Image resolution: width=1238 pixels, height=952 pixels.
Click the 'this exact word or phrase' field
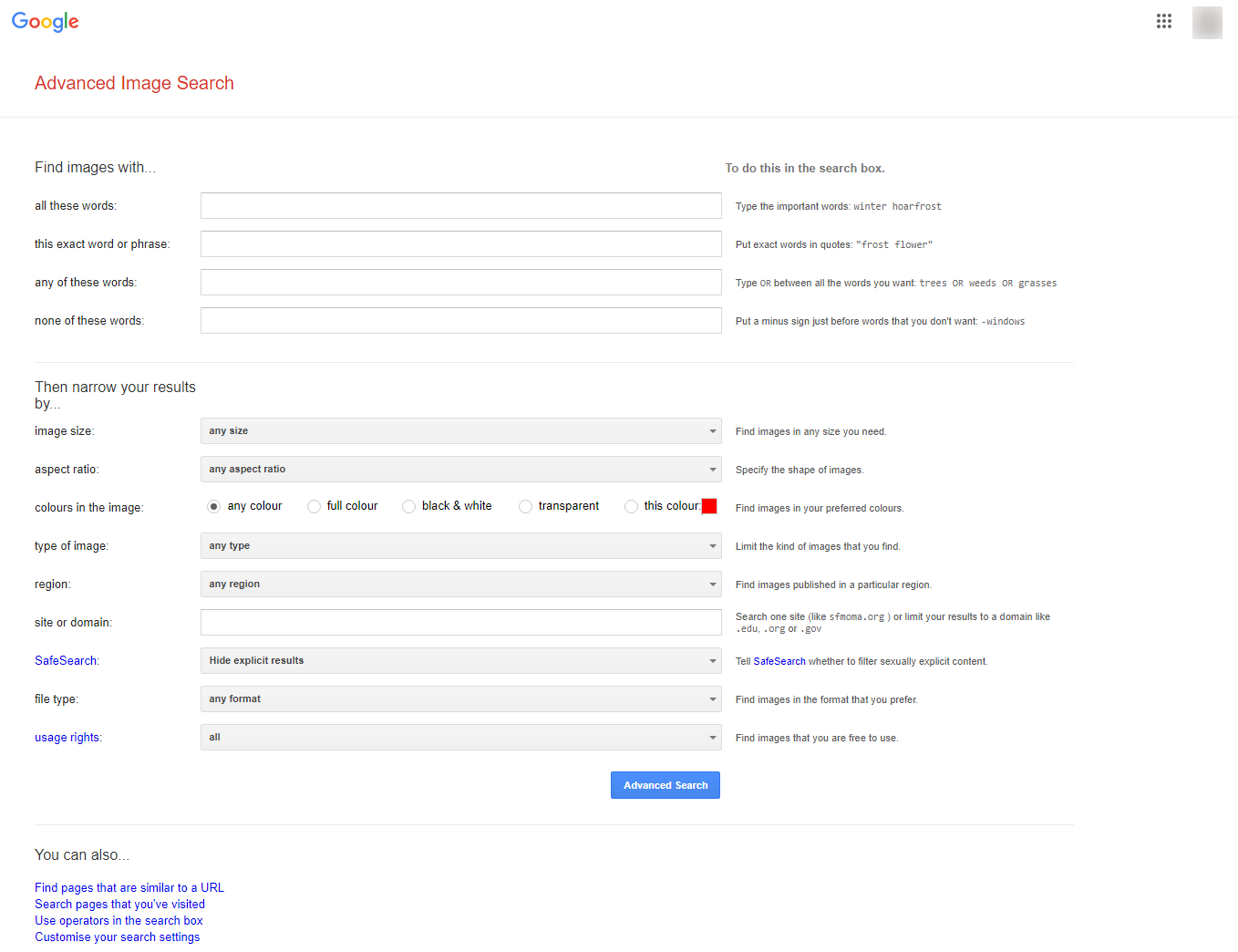tap(461, 243)
